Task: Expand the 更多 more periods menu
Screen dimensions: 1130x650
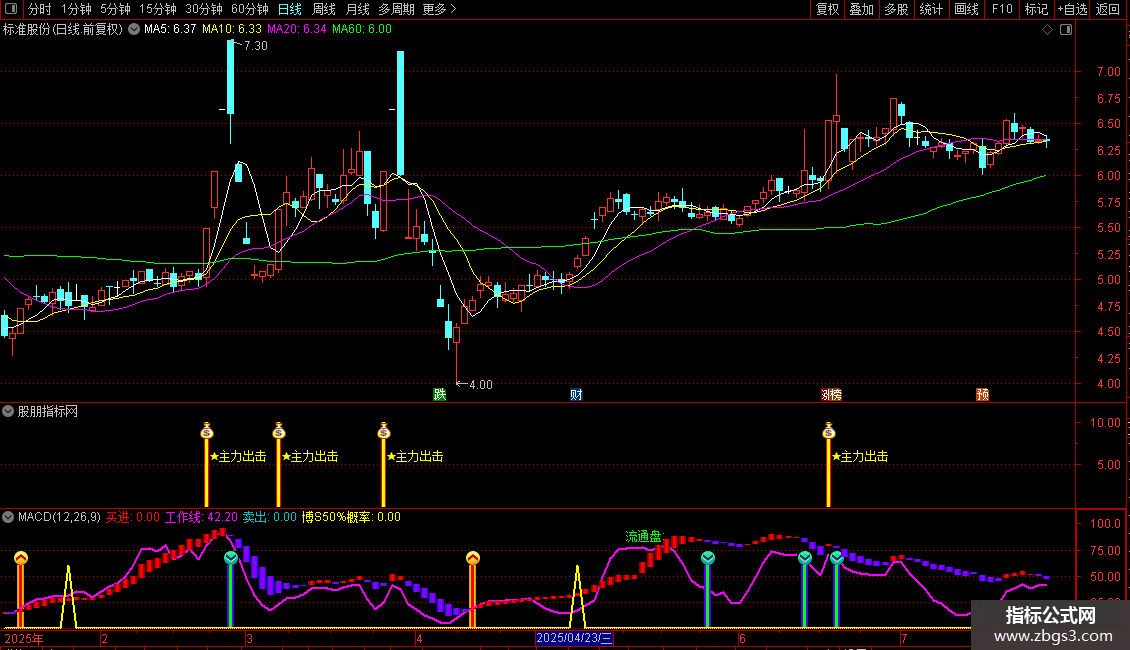Action: (440, 9)
